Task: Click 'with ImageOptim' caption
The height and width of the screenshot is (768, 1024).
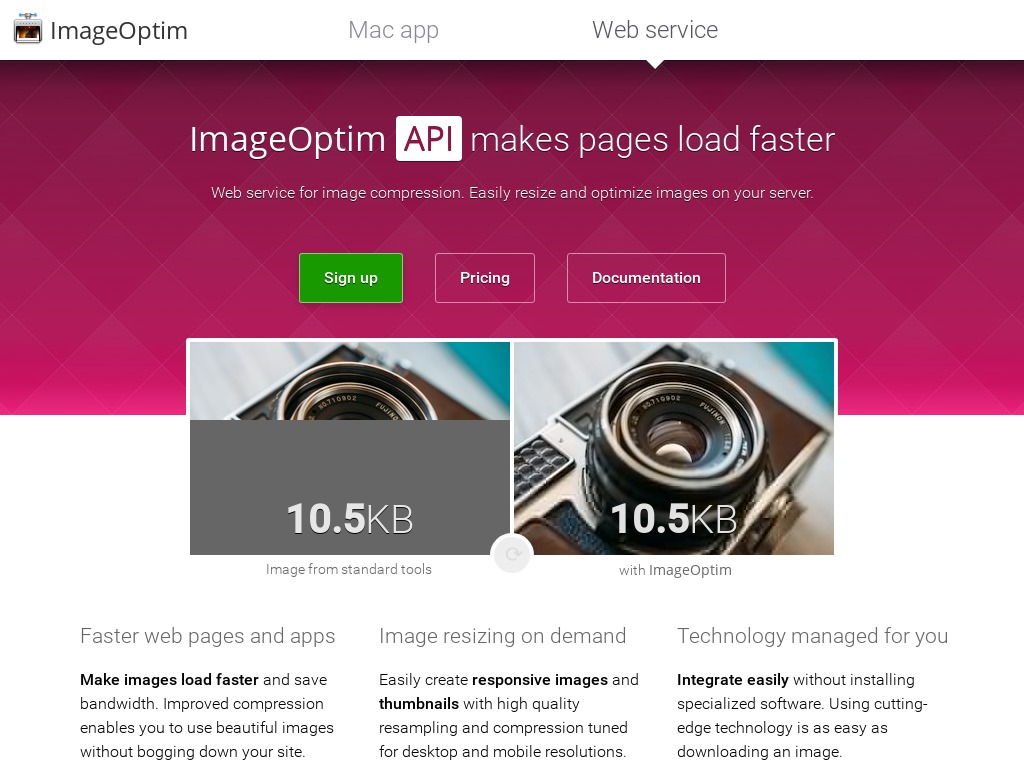Action: coord(675,570)
